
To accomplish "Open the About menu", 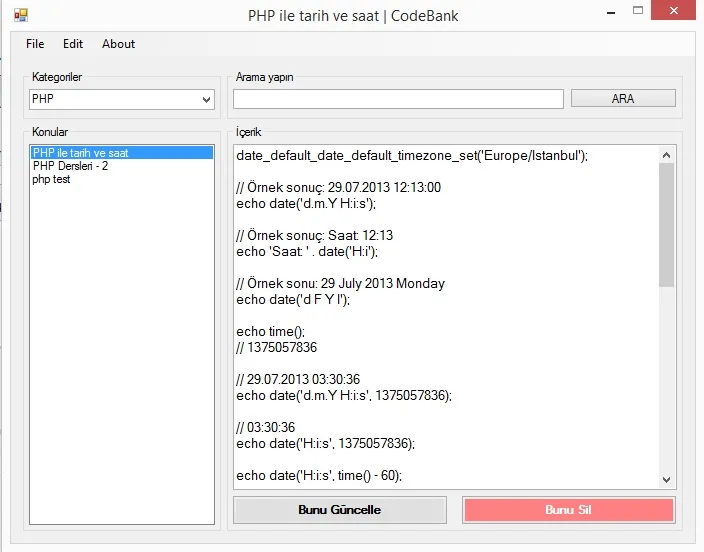I will [x=118, y=44].
